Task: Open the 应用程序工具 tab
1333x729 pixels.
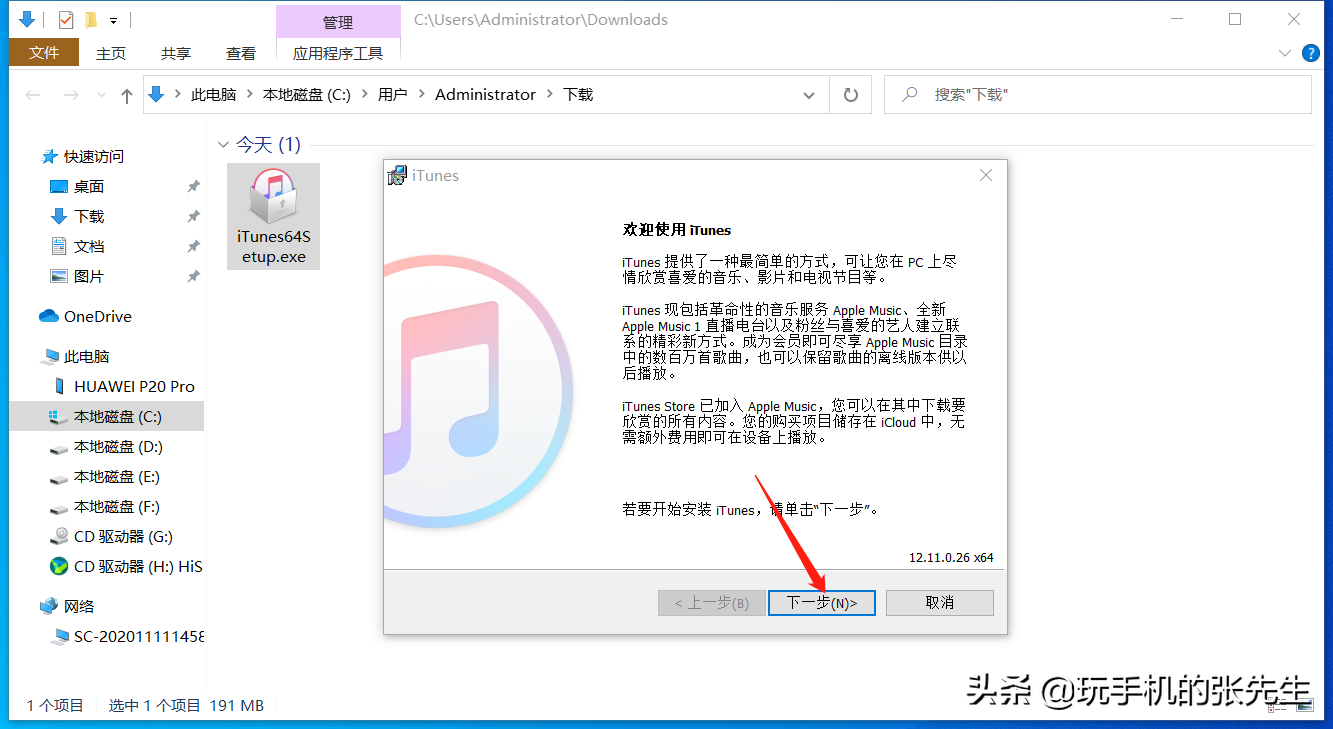Action: point(338,53)
